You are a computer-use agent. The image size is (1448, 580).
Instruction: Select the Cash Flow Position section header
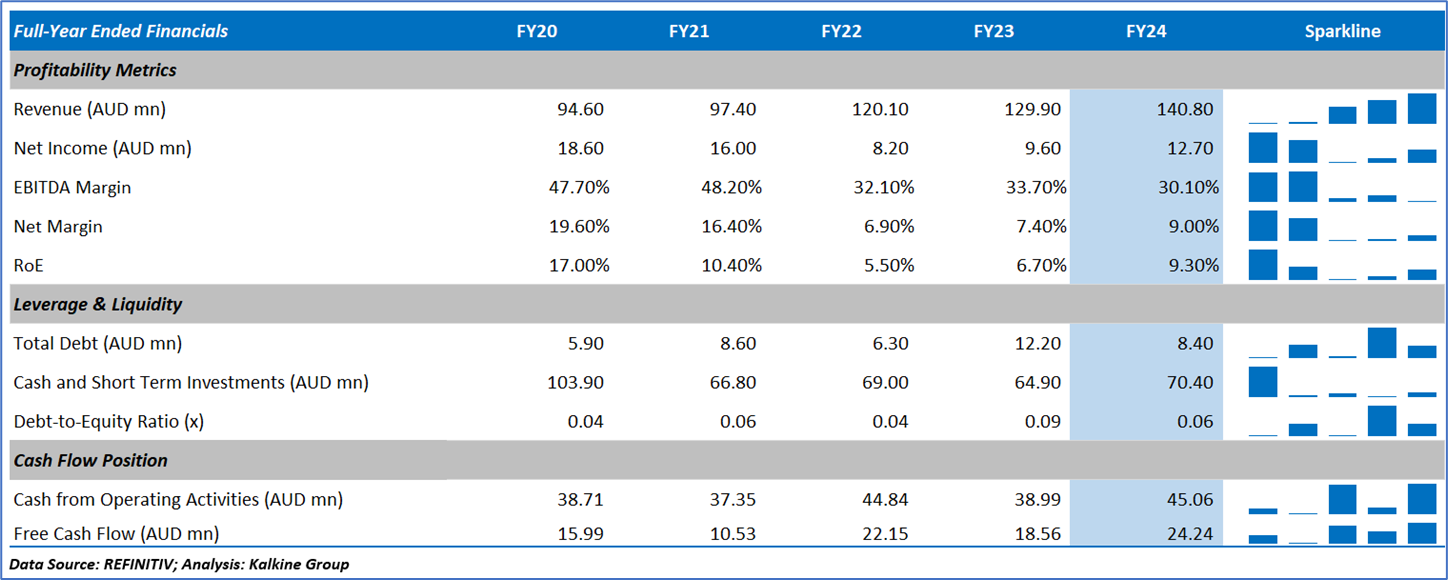90,460
